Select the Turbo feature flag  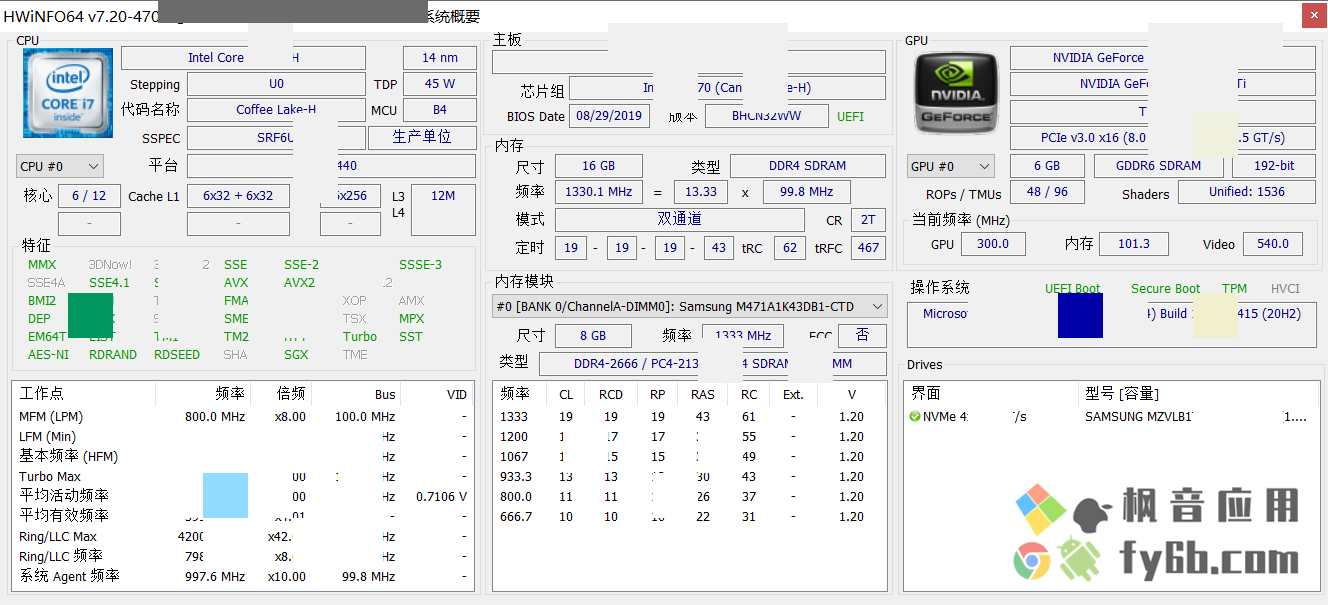pyautogui.click(x=360, y=337)
